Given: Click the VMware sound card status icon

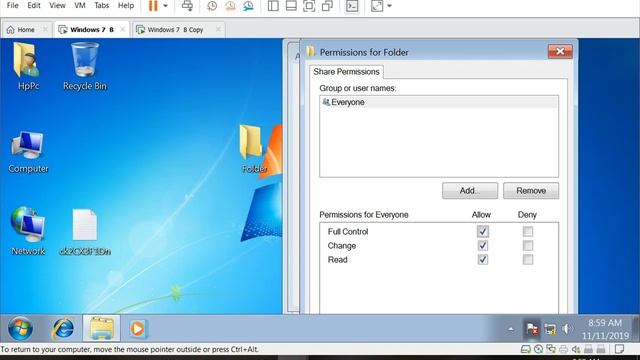Looking at the screenshot, I should click(x=576, y=349).
